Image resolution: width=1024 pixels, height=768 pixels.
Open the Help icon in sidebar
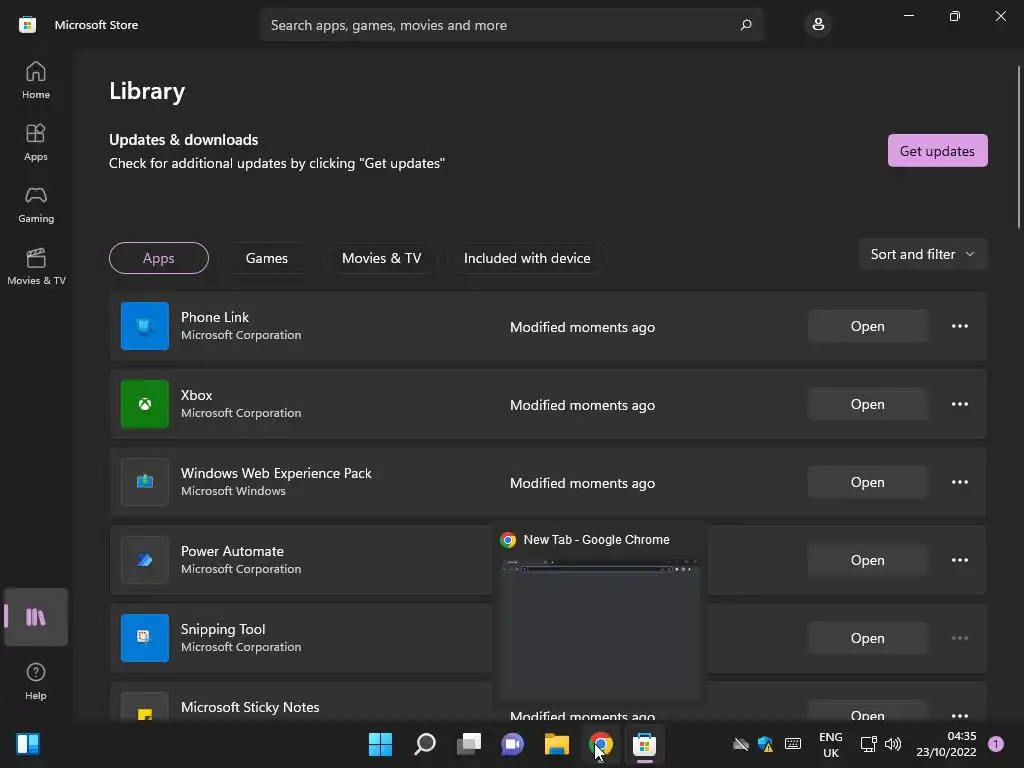click(x=36, y=681)
